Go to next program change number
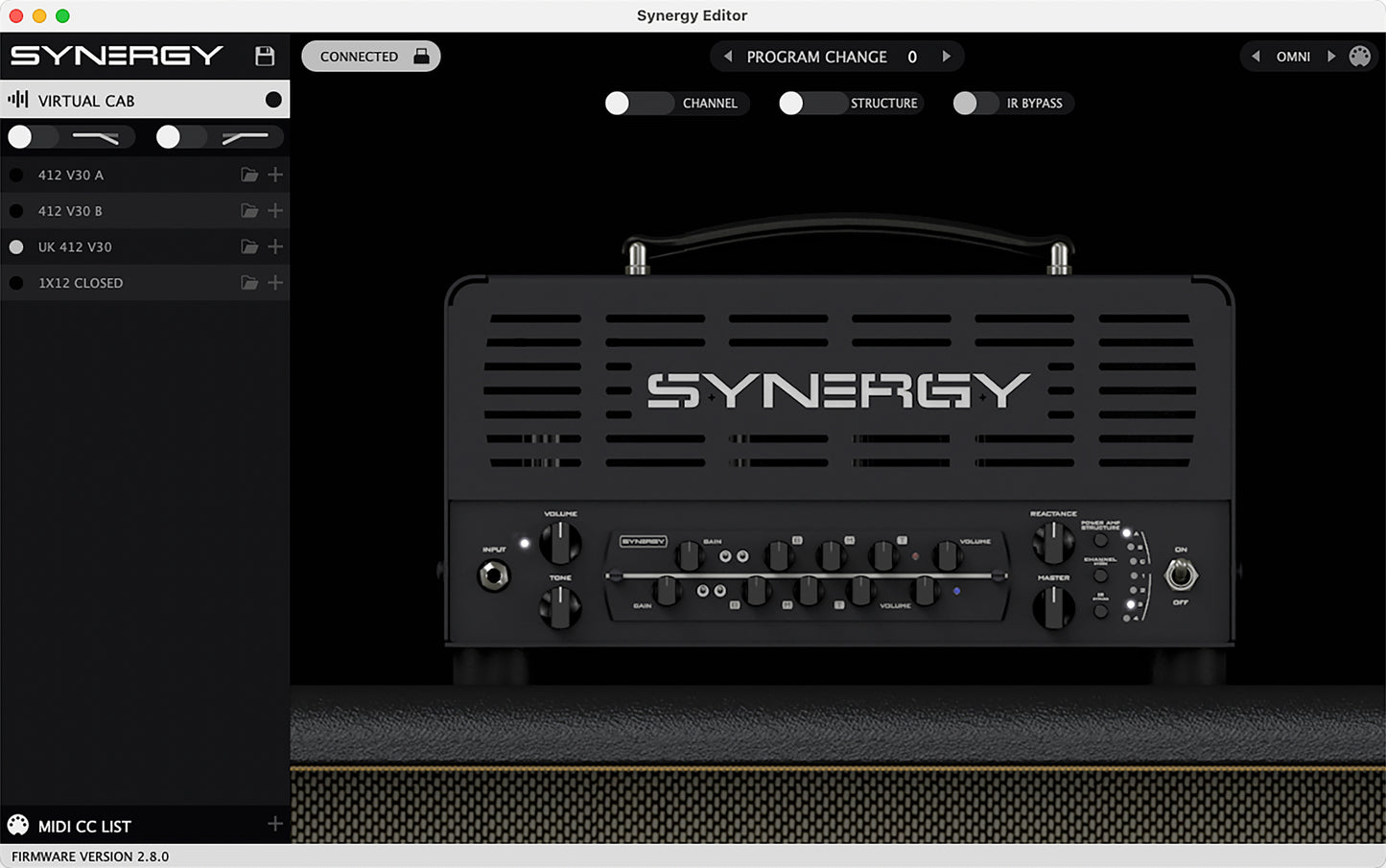Viewport: 1386px width, 868px height. pyautogui.click(x=946, y=57)
